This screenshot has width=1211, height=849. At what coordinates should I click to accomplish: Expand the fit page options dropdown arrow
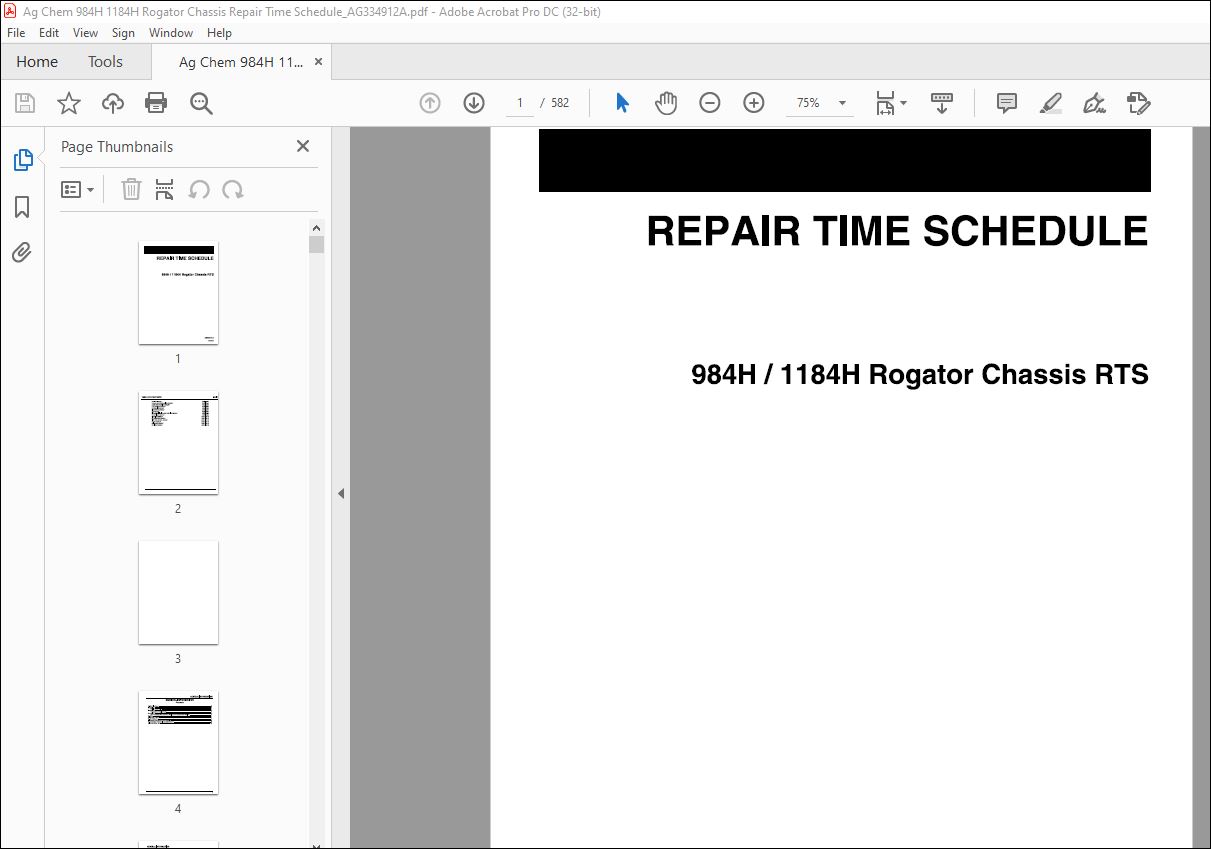pyautogui.click(x=904, y=103)
